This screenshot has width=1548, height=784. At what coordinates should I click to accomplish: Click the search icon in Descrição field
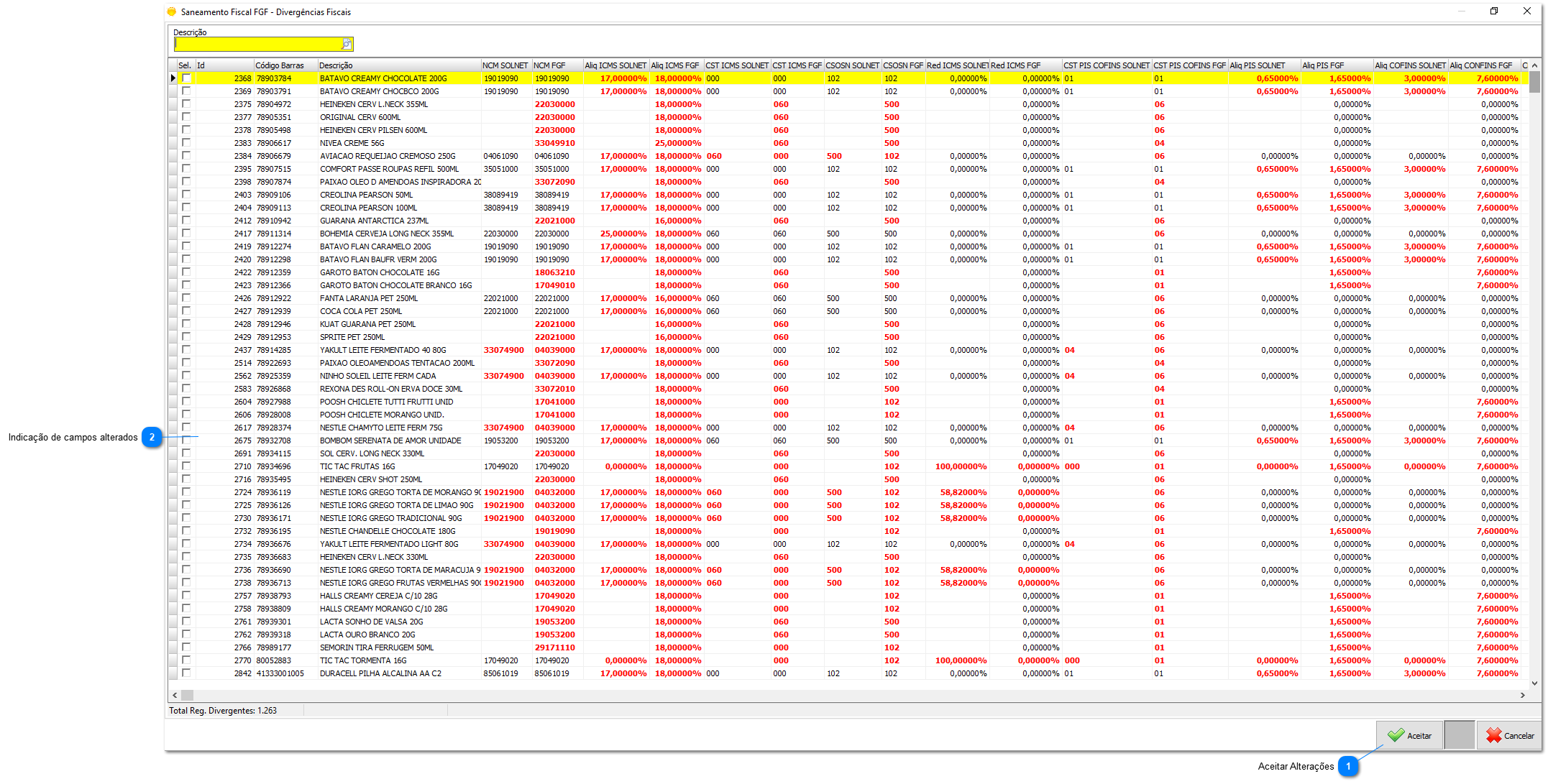347,45
